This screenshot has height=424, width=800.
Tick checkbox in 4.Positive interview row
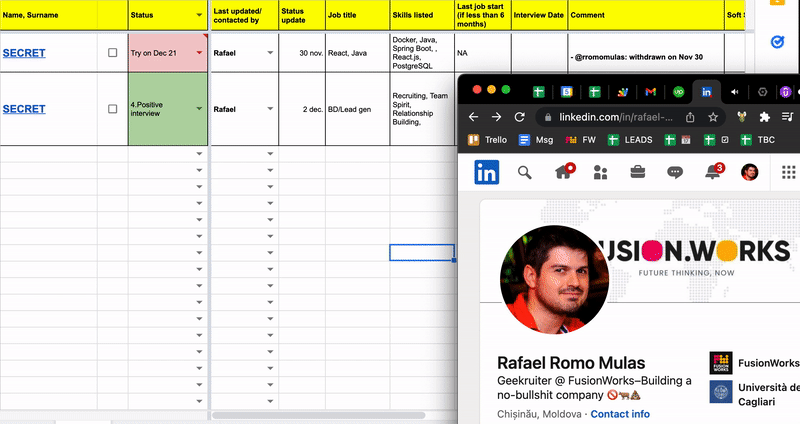coord(113,109)
